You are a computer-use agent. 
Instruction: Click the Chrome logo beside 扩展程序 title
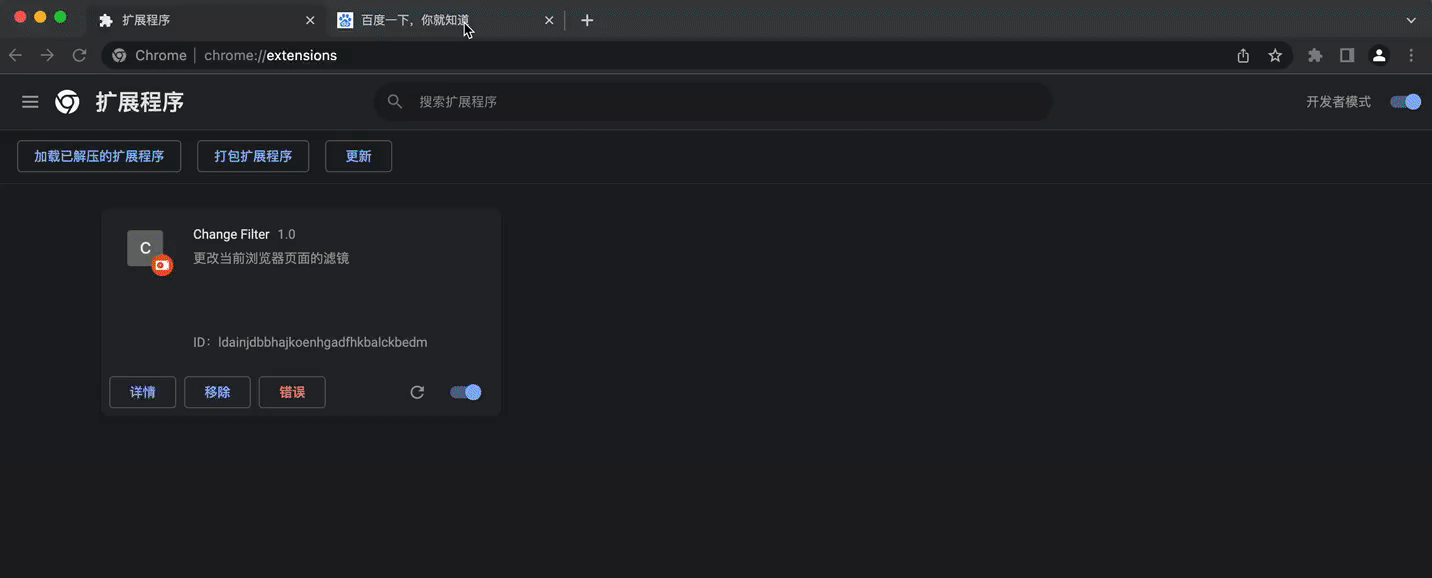click(x=67, y=102)
